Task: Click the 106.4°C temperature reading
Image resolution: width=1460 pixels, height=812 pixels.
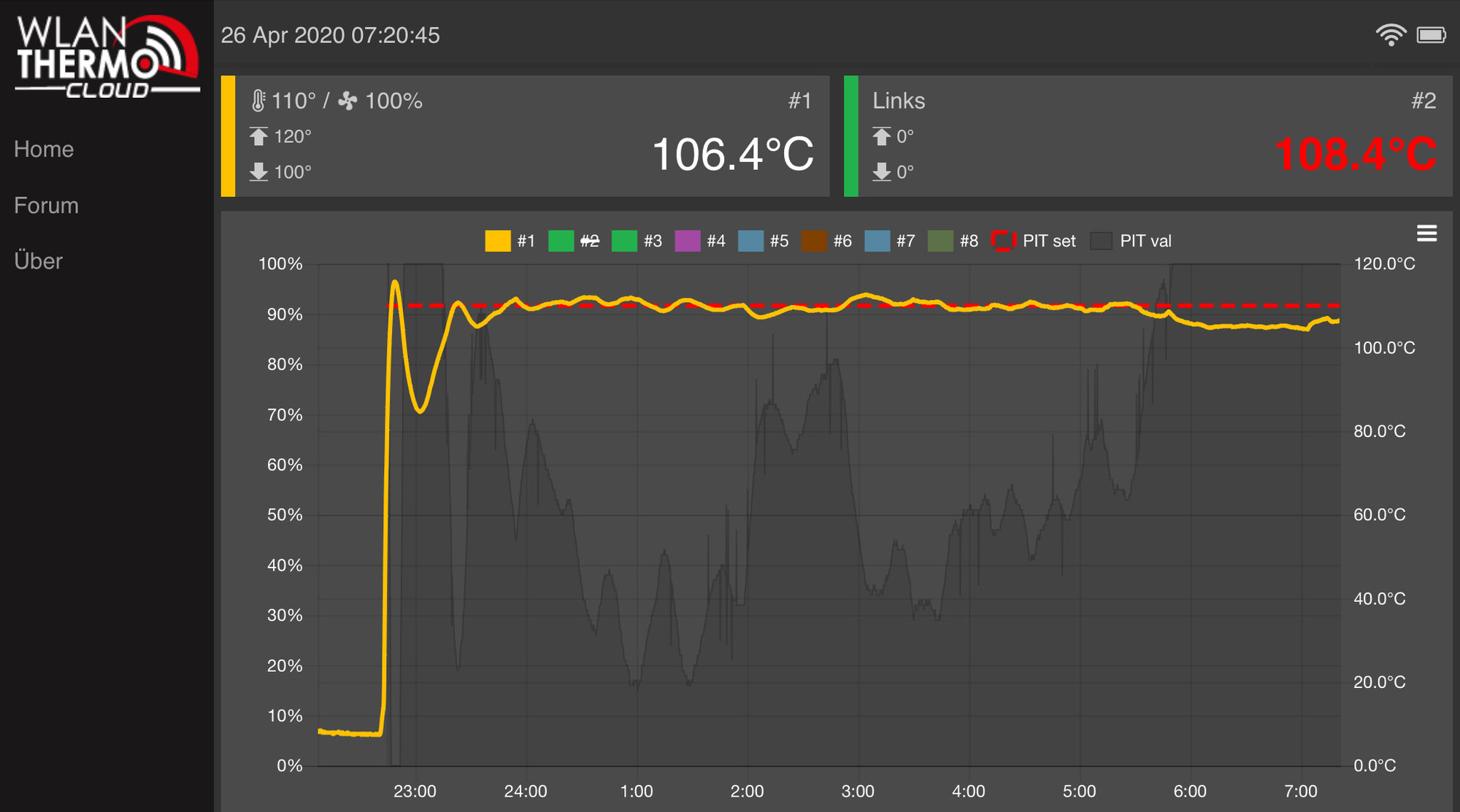Action: [x=733, y=155]
